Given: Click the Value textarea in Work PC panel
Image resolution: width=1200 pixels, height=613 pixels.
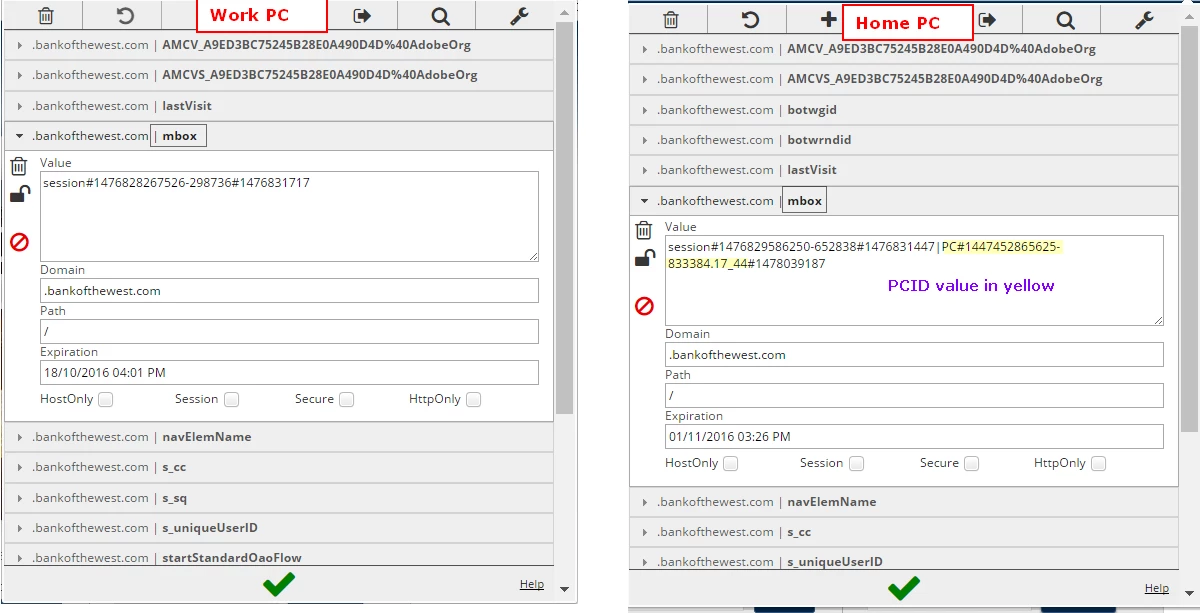Looking at the screenshot, I should pyautogui.click(x=289, y=216).
